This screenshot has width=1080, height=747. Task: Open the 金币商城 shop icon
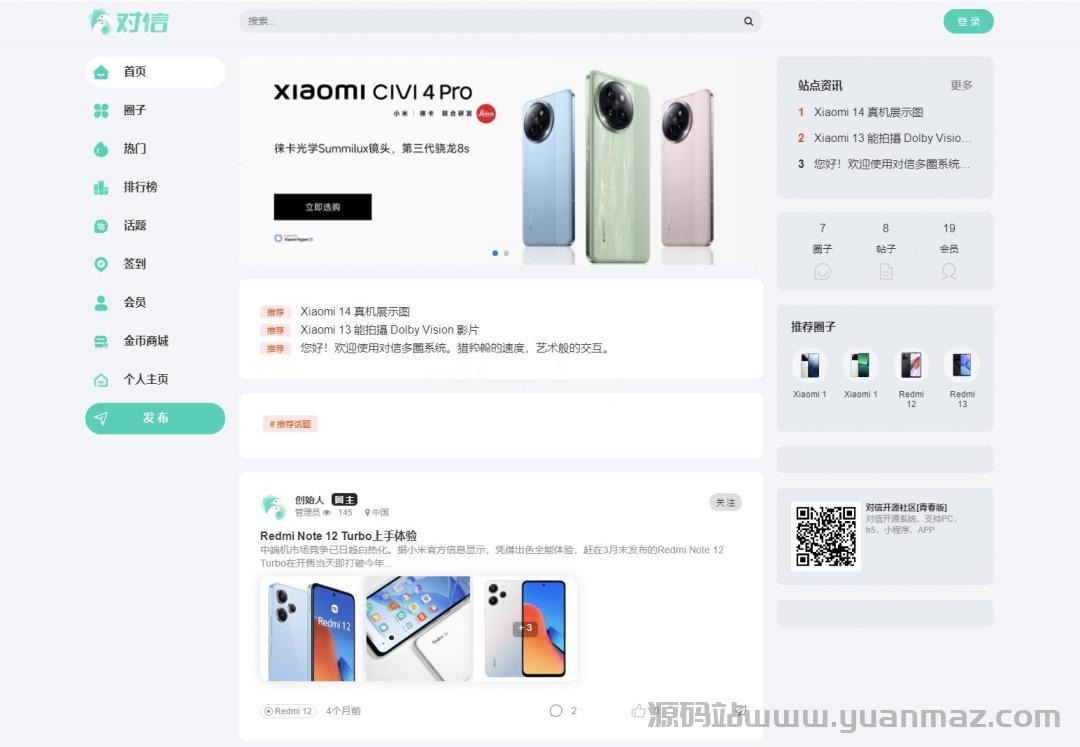(x=101, y=341)
